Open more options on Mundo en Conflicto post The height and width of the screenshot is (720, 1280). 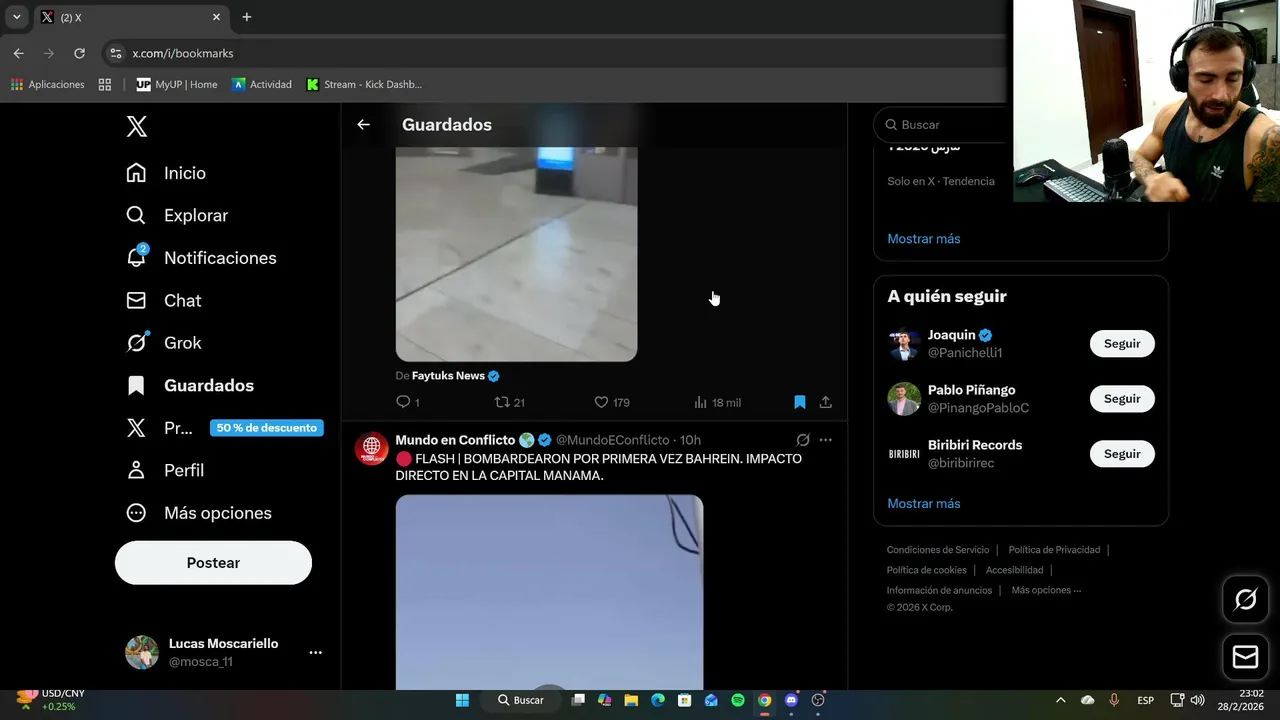(825, 440)
